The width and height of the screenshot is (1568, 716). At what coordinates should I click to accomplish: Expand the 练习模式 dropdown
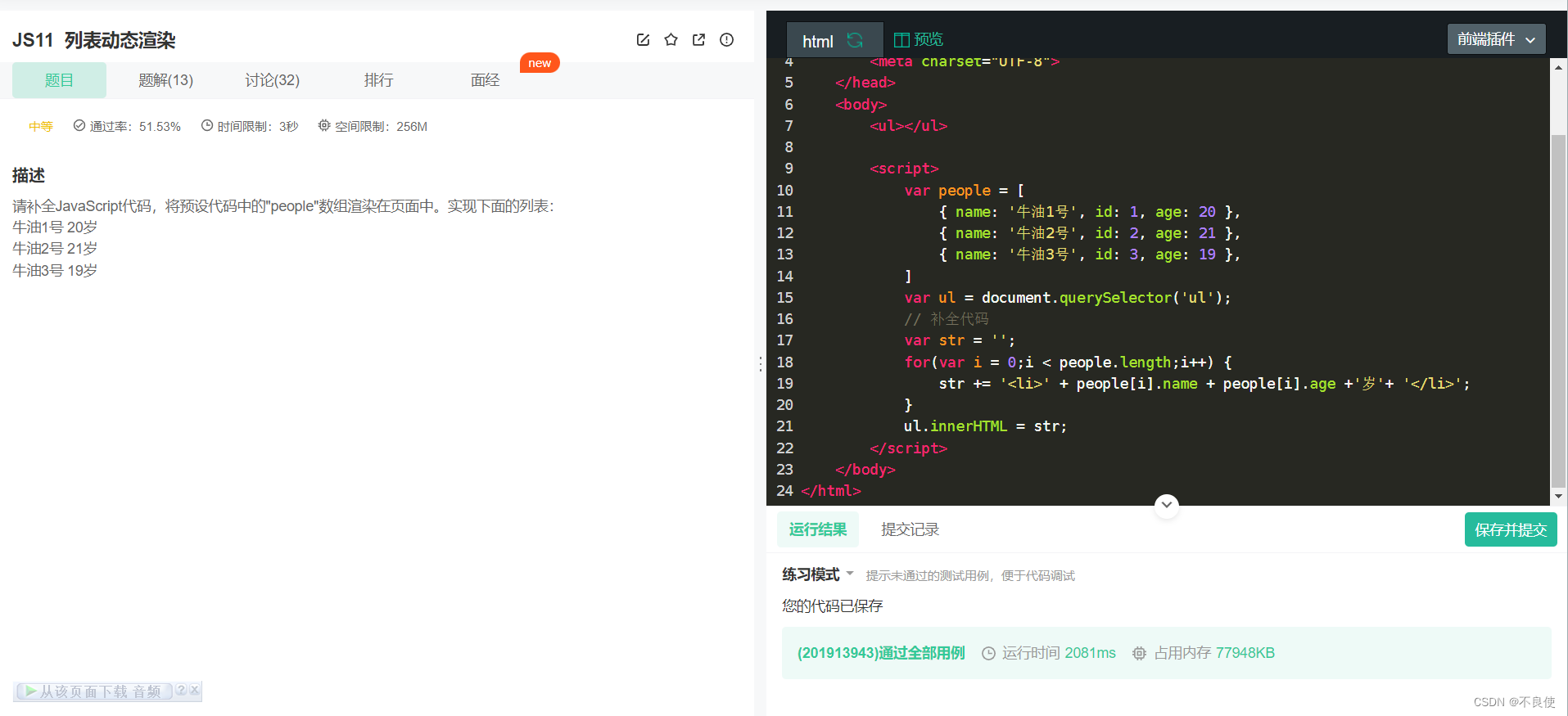click(x=817, y=574)
